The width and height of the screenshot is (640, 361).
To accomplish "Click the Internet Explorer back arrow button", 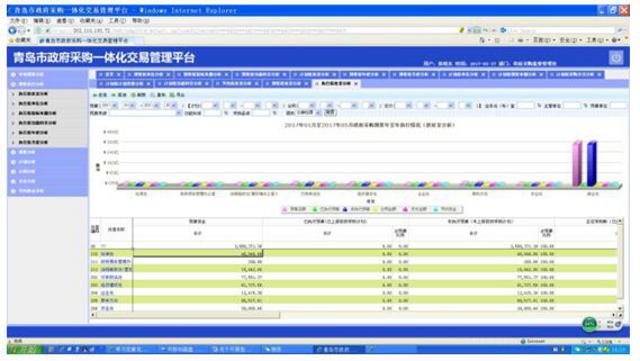I will pyautogui.click(x=12, y=30).
